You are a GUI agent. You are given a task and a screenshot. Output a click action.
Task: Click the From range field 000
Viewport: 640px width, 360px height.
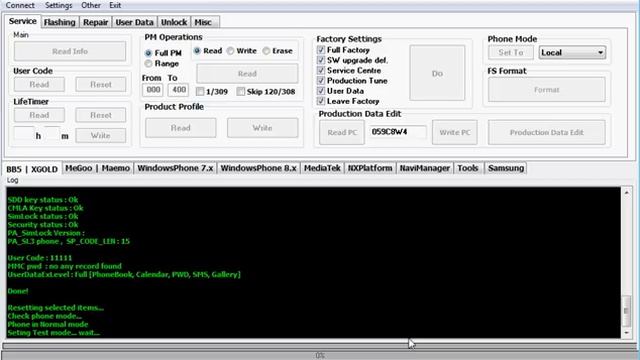coord(153,90)
